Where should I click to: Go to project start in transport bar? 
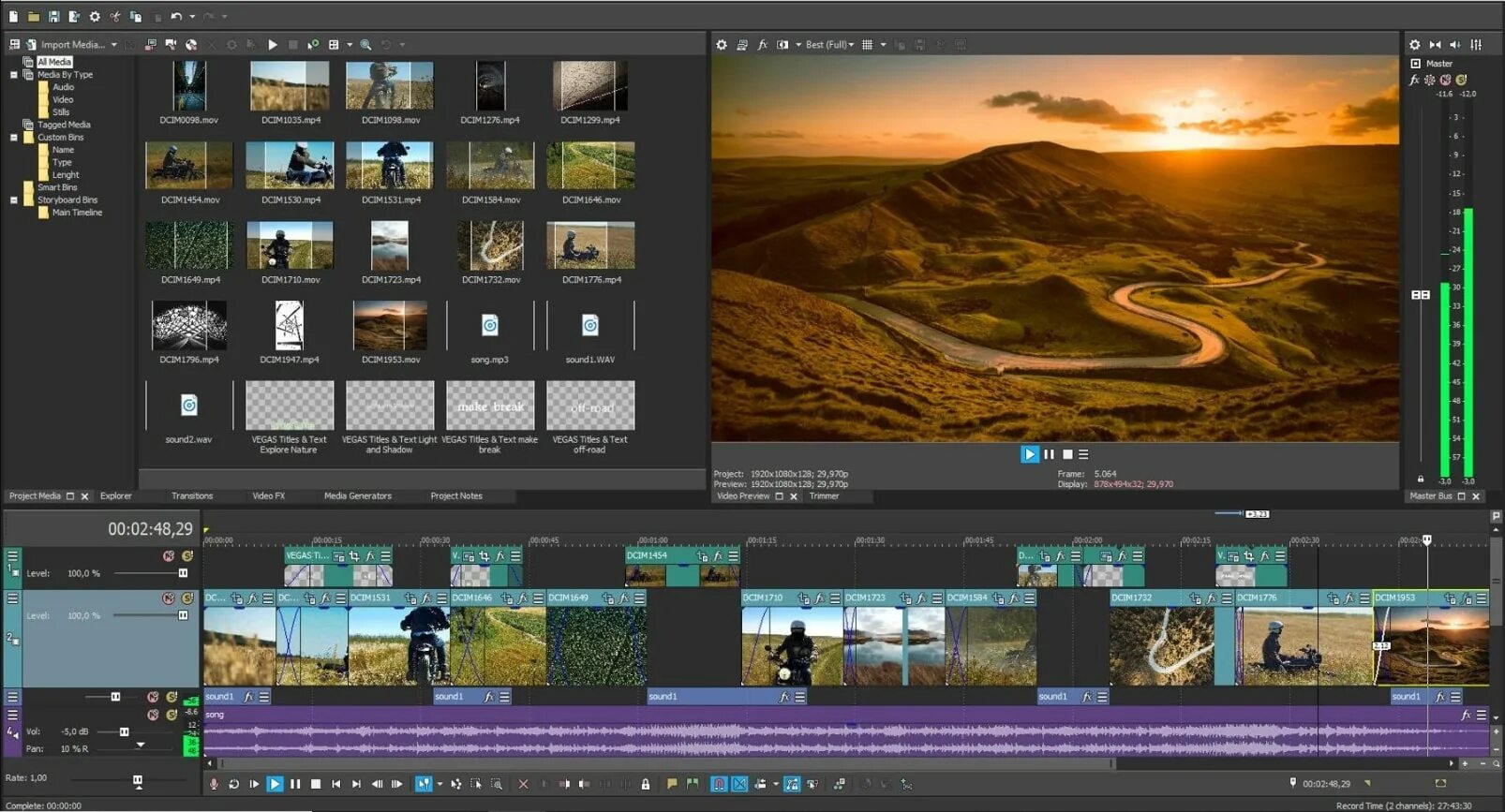click(335, 784)
